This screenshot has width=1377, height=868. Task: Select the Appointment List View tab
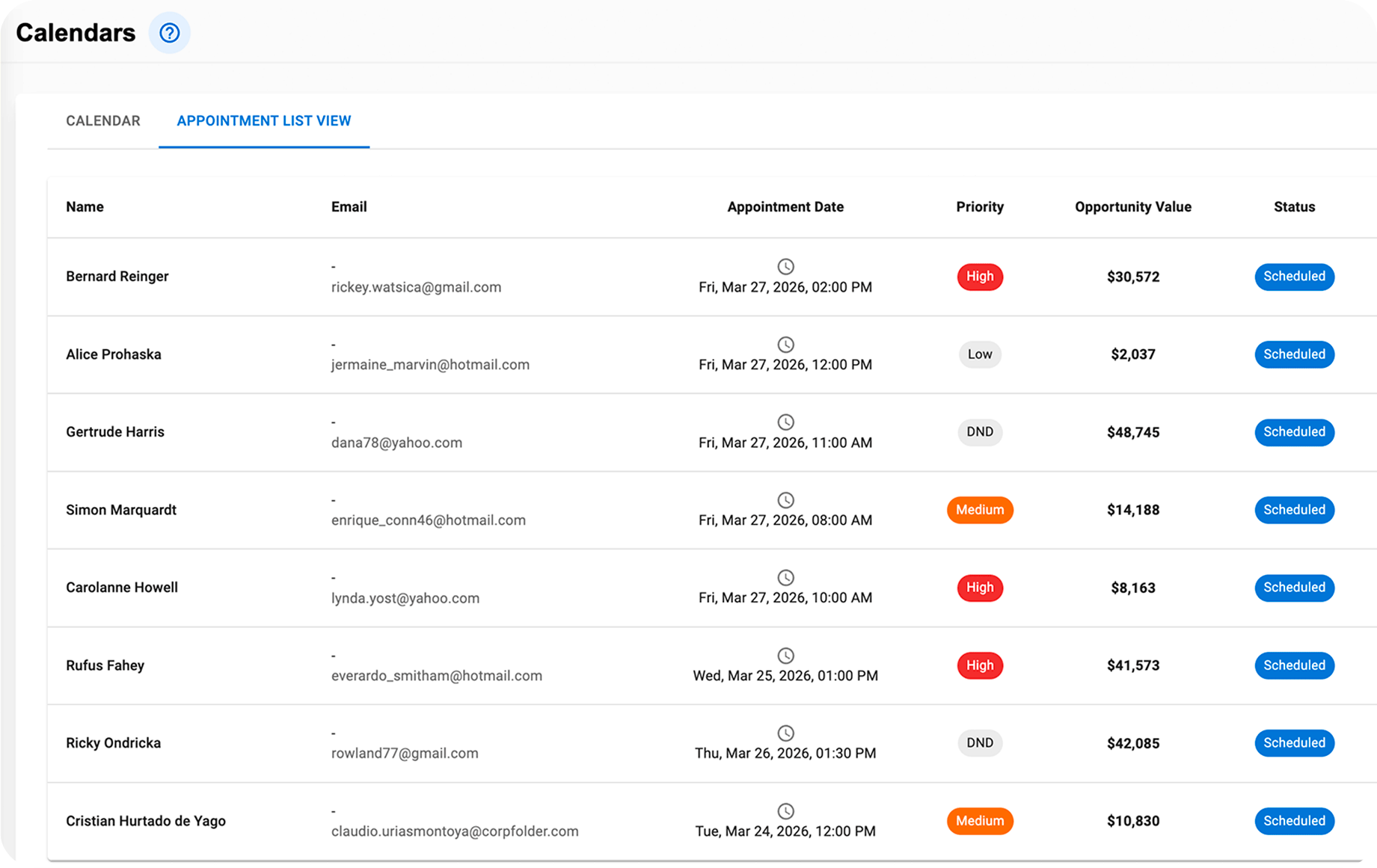(264, 121)
